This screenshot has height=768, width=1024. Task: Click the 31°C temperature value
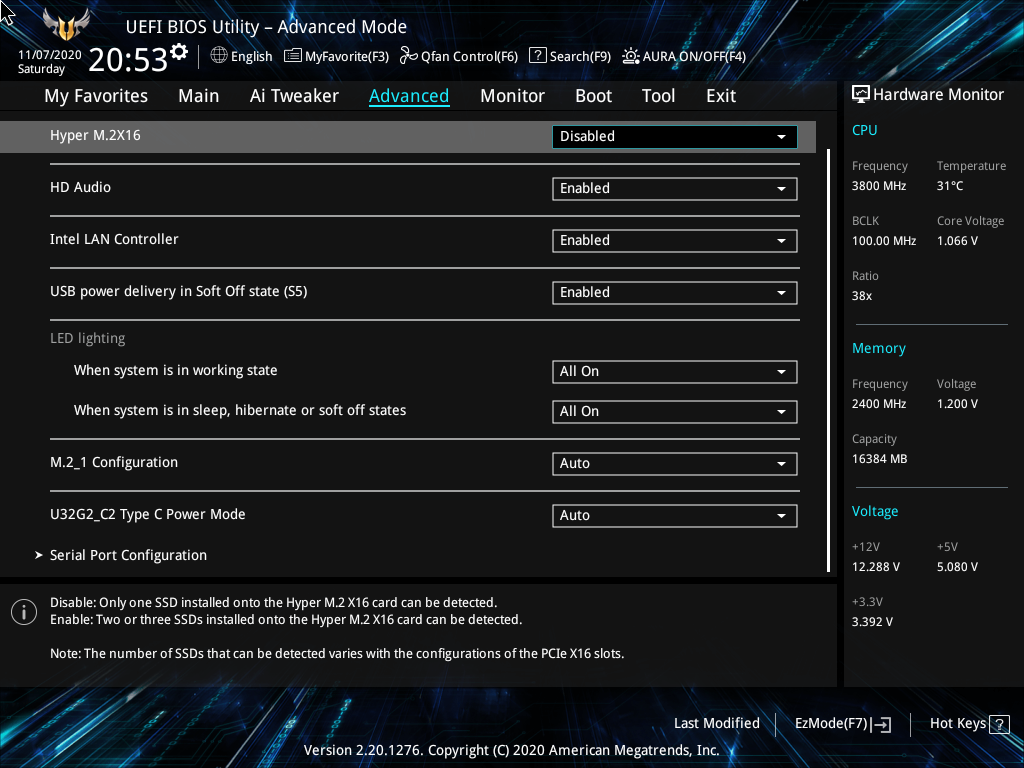(x=950, y=186)
